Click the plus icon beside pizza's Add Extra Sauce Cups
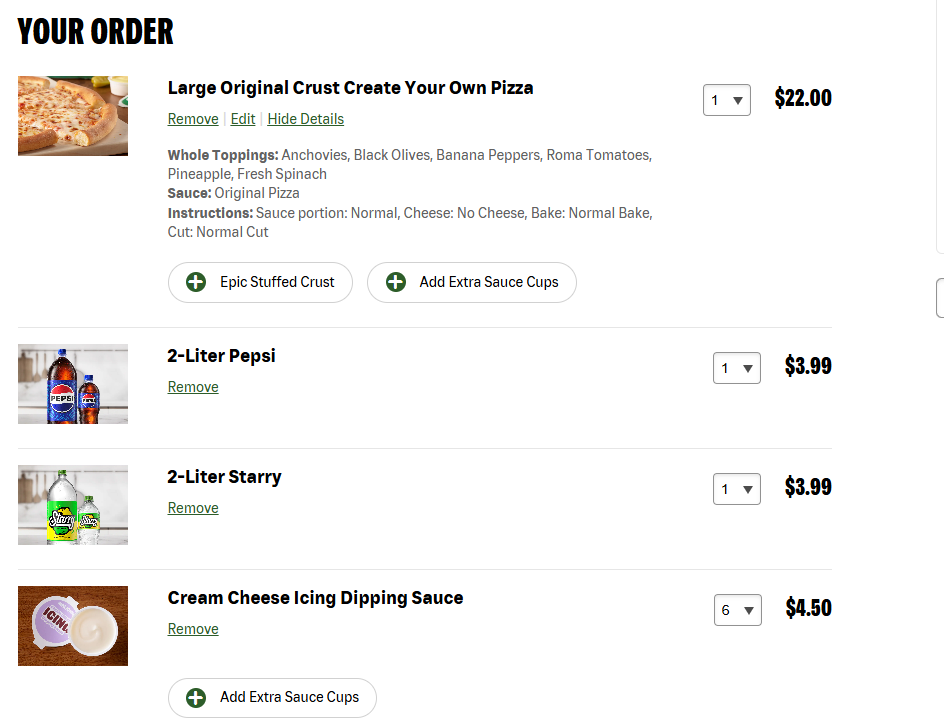The height and width of the screenshot is (727, 944). click(x=396, y=282)
